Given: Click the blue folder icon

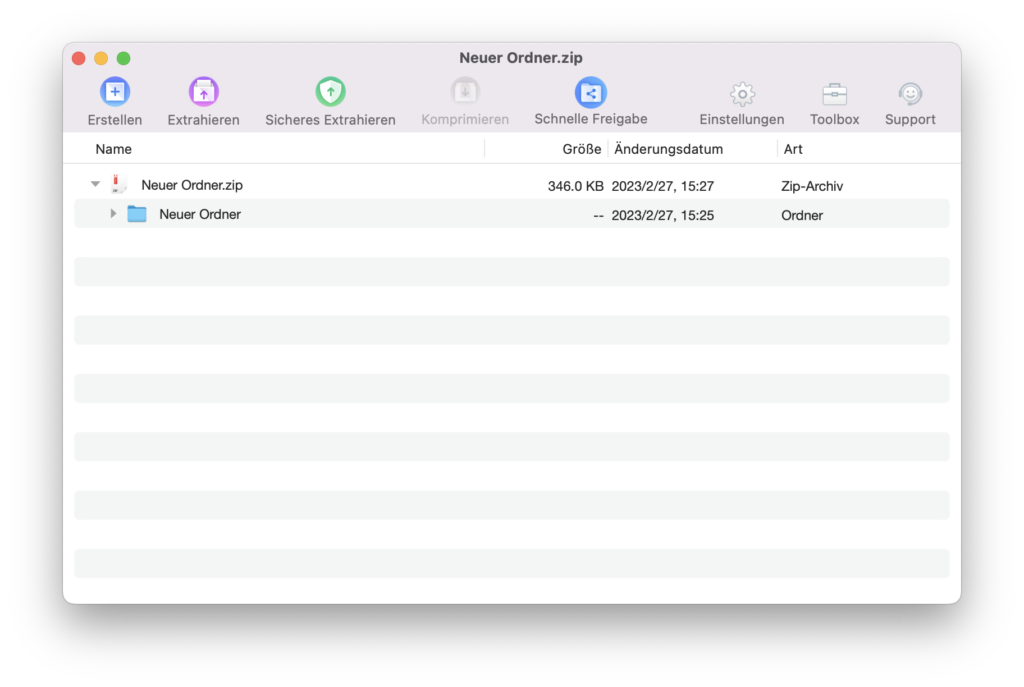Looking at the screenshot, I should click(x=137, y=214).
